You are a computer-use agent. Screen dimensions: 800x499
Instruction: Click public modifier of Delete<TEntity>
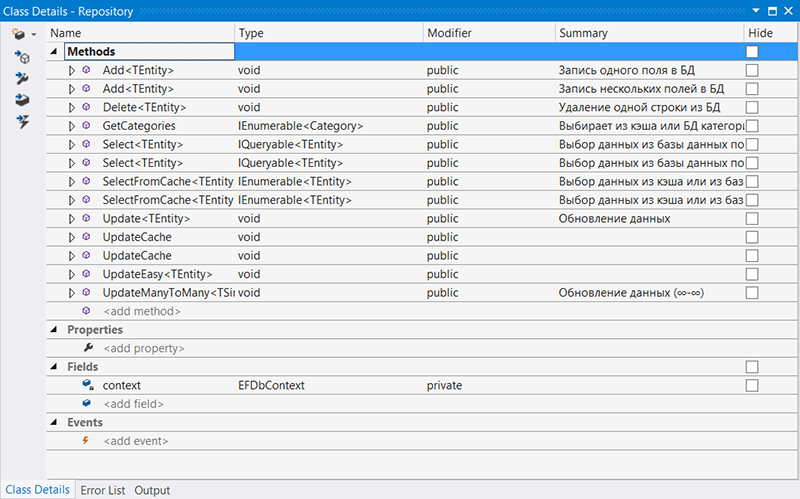[x=442, y=107]
